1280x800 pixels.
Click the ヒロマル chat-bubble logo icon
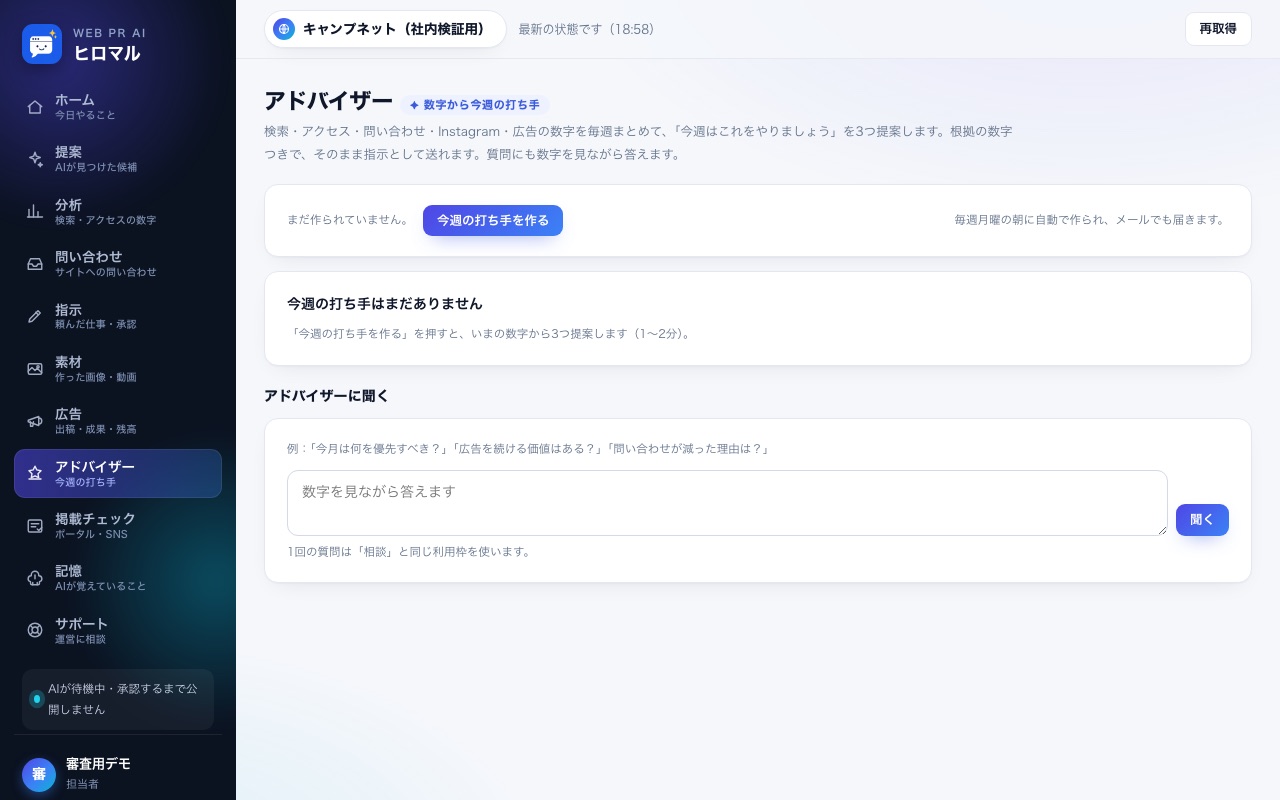[x=42, y=44]
